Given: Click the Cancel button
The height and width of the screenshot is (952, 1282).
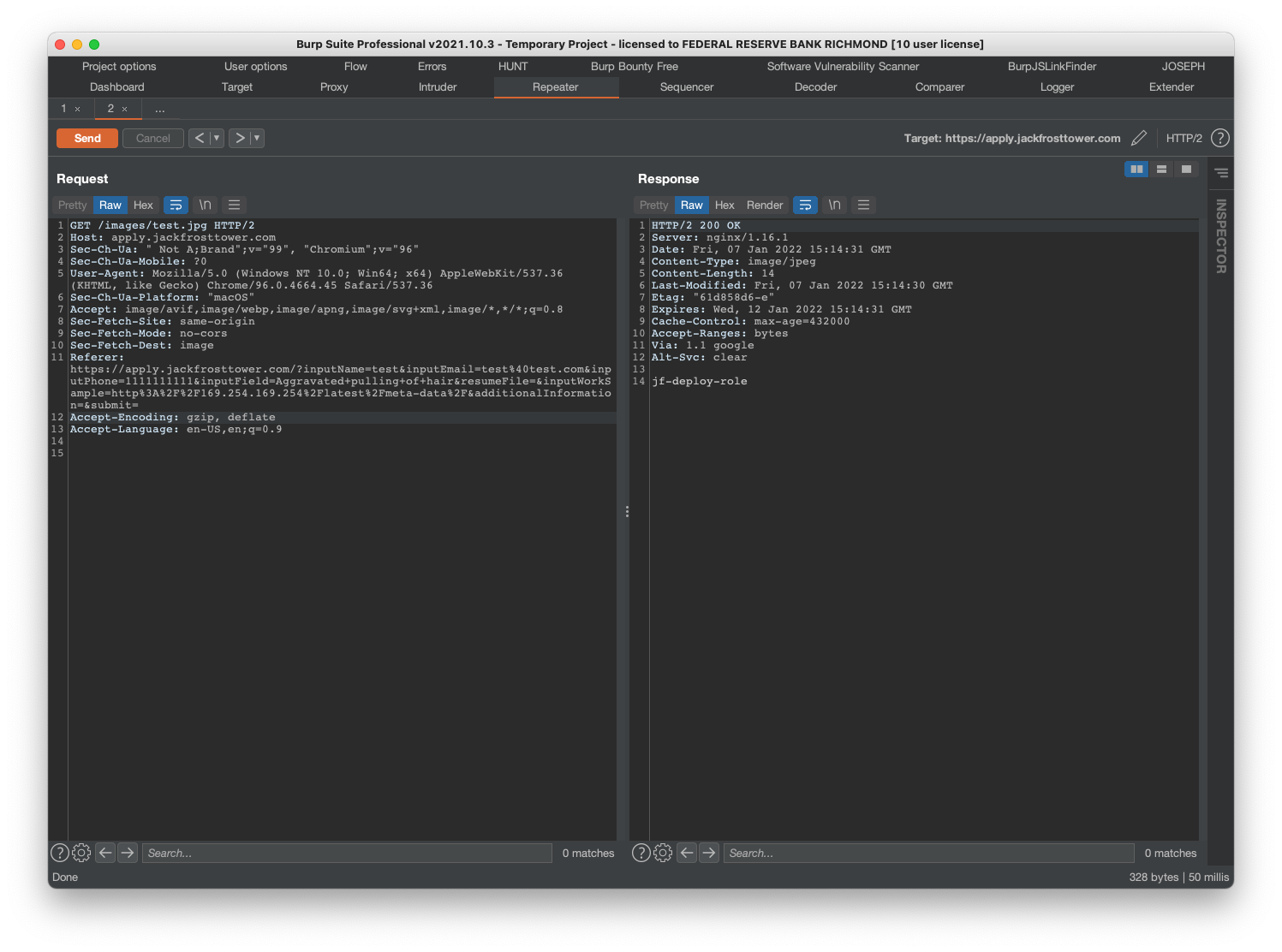Looking at the screenshot, I should [x=153, y=138].
